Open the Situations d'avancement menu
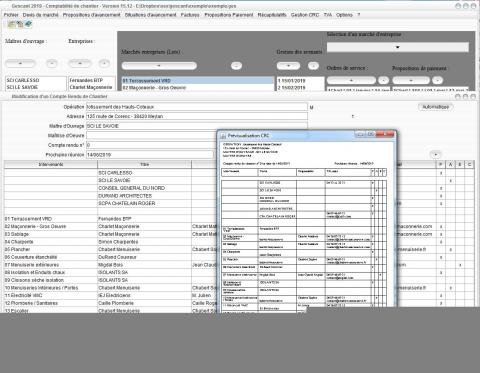The width and height of the screenshot is (480, 373). (150, 15)
